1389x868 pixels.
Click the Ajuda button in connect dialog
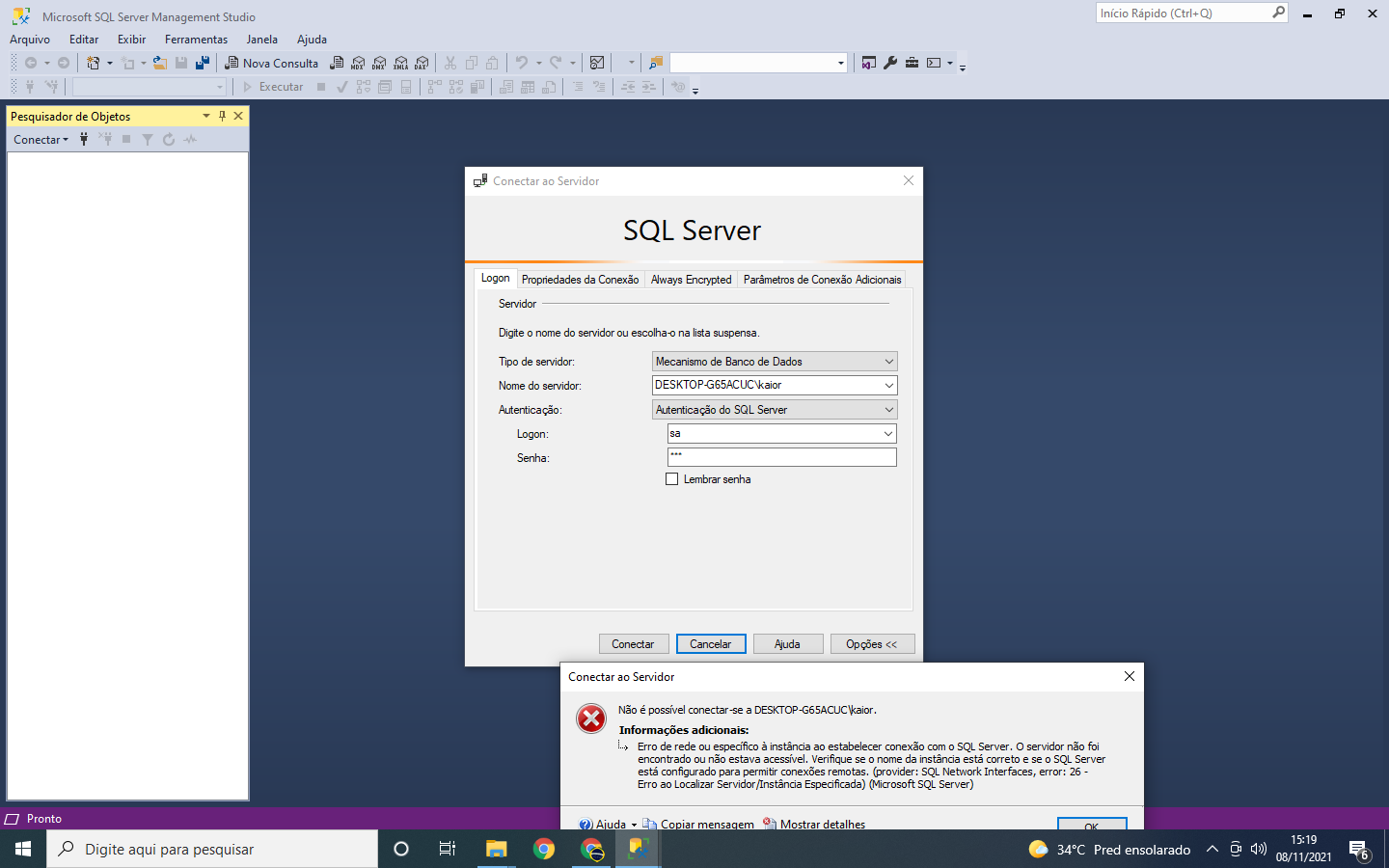click(787, 644)
